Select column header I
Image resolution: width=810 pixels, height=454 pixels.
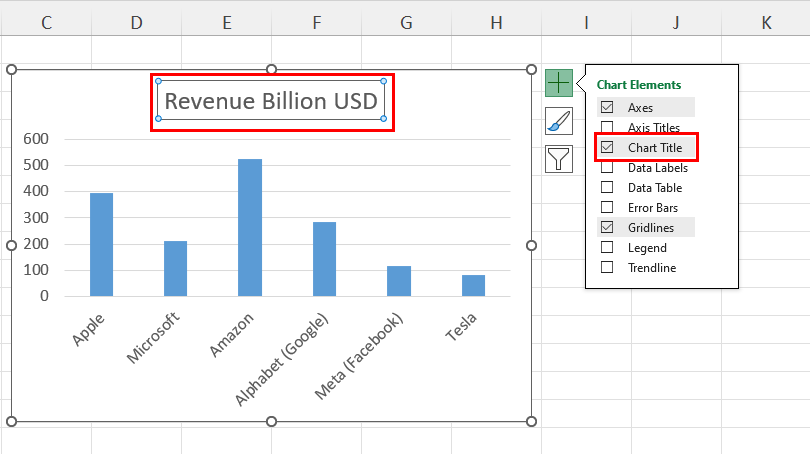(586, 23)
